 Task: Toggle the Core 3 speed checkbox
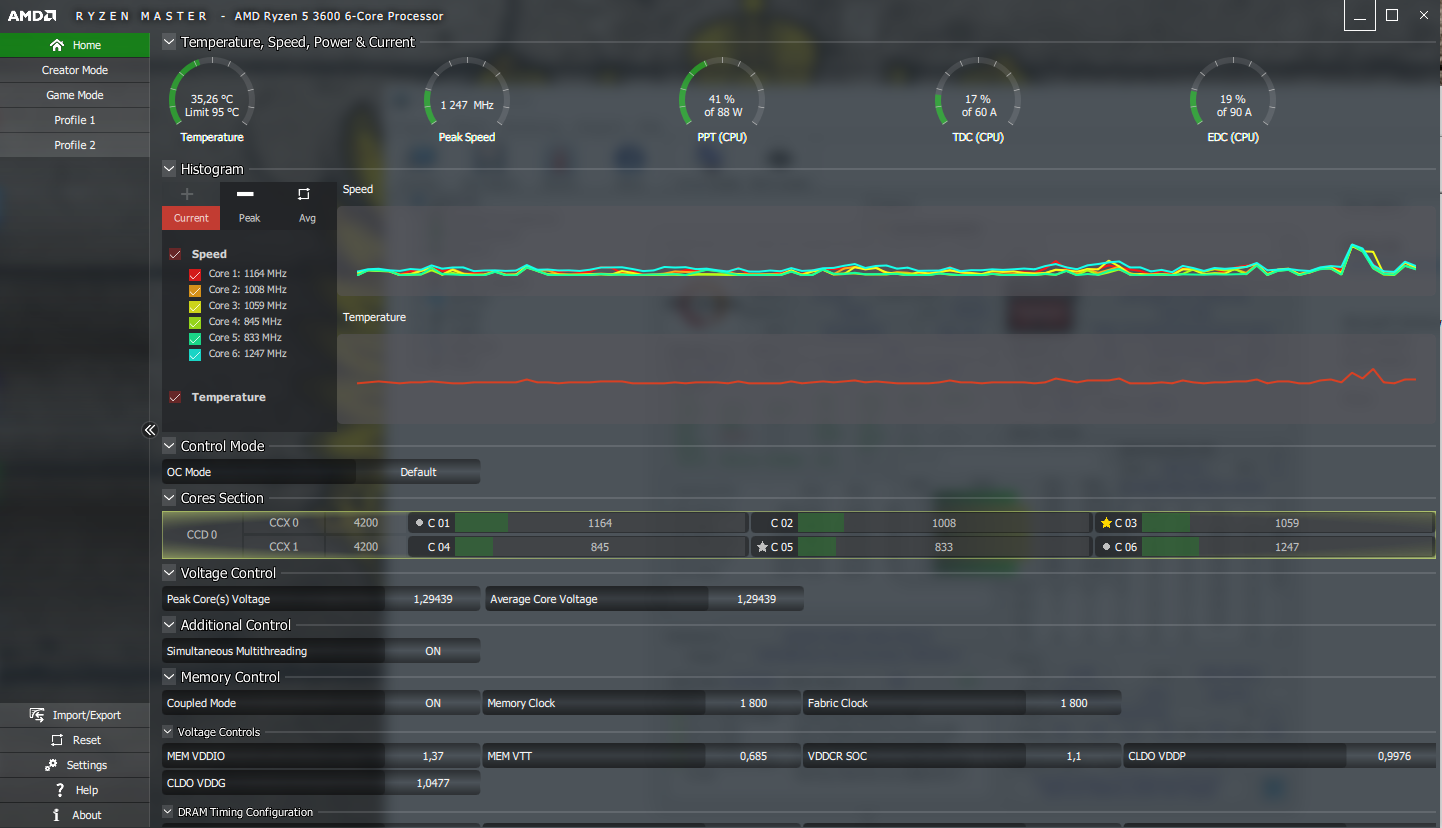(x=195, y=306)
